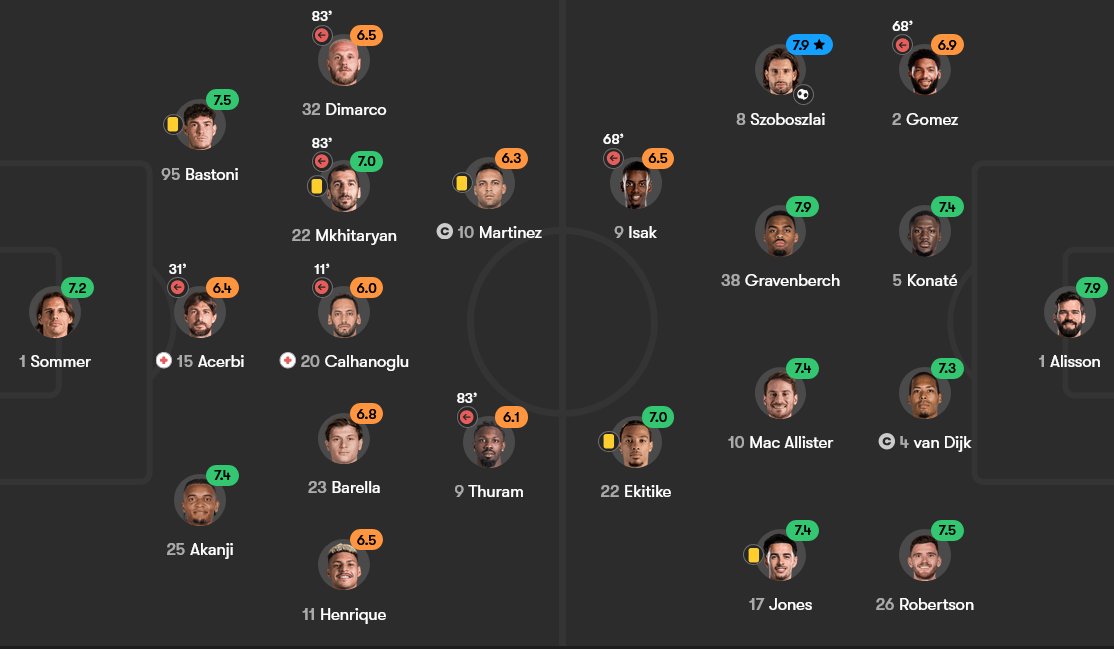Click the injury cross icon beside Acerbi
The height and width of the screenshot is (649, 1114).
(x=164, y=361)
